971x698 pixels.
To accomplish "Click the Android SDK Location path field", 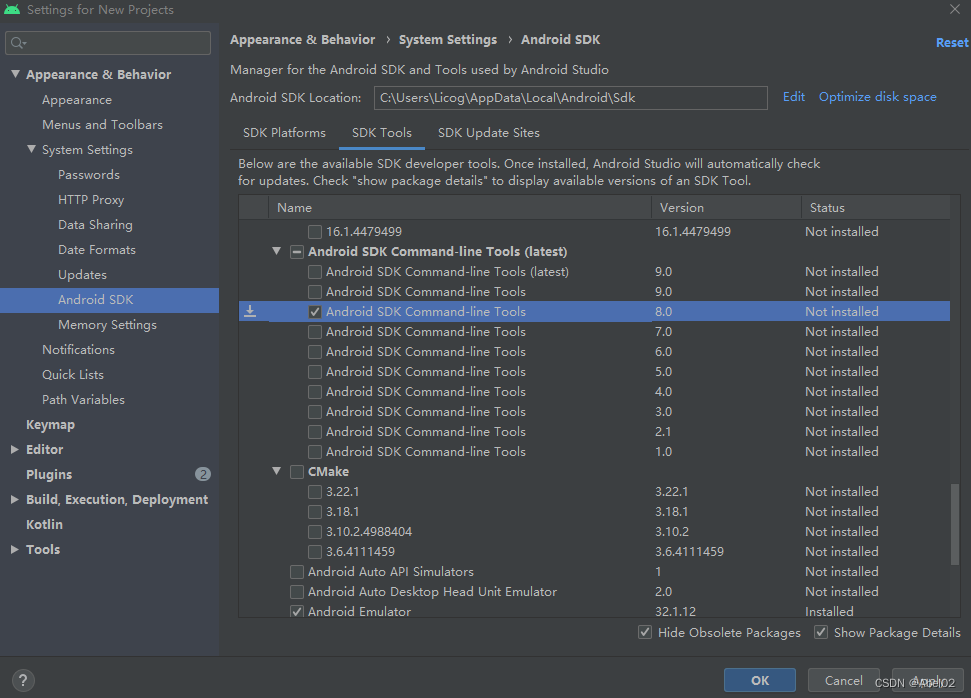I will click(x=570, y=97).
